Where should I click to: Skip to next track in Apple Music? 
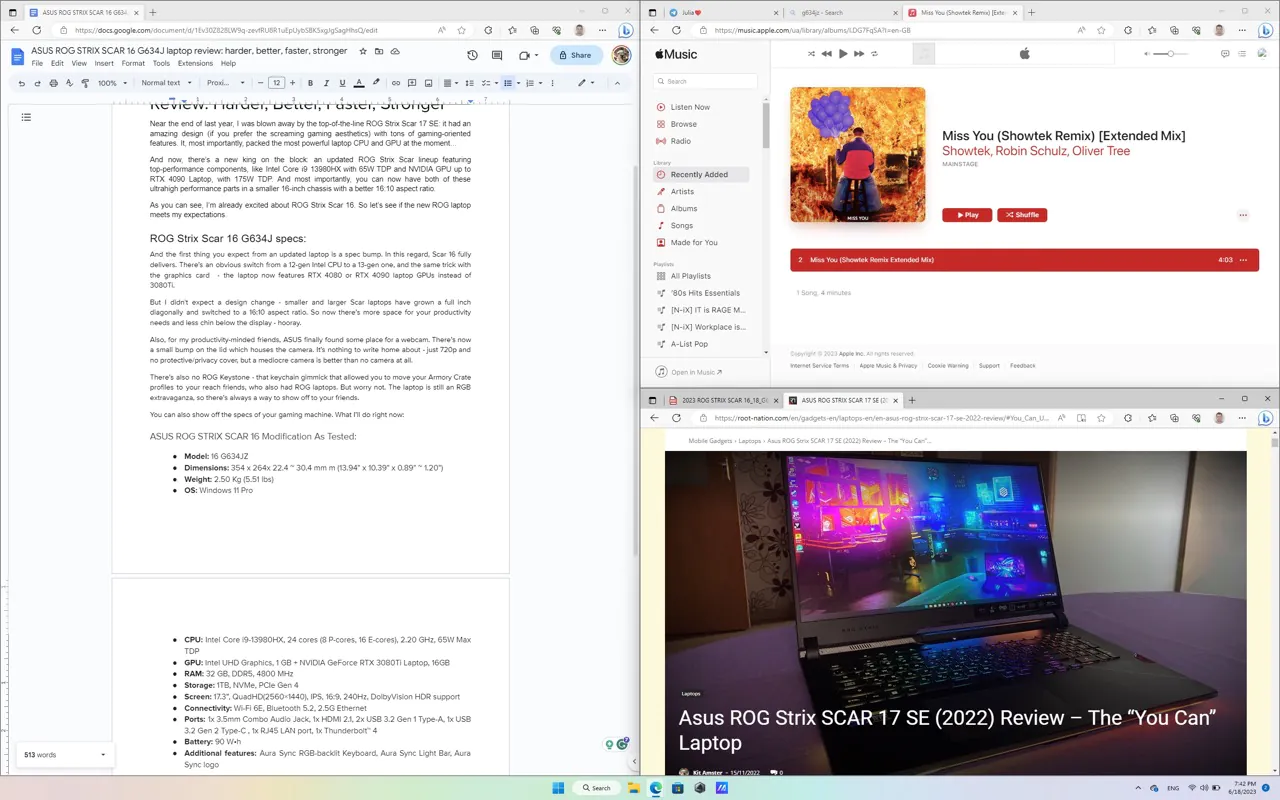[x=859, y=54]
